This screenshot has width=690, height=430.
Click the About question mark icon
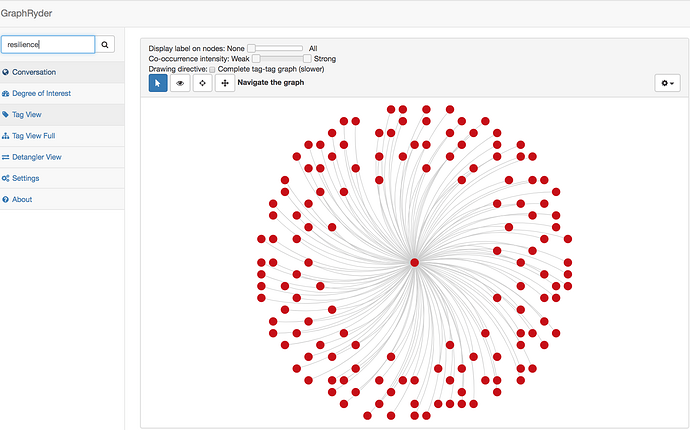(x=5, y=199)
